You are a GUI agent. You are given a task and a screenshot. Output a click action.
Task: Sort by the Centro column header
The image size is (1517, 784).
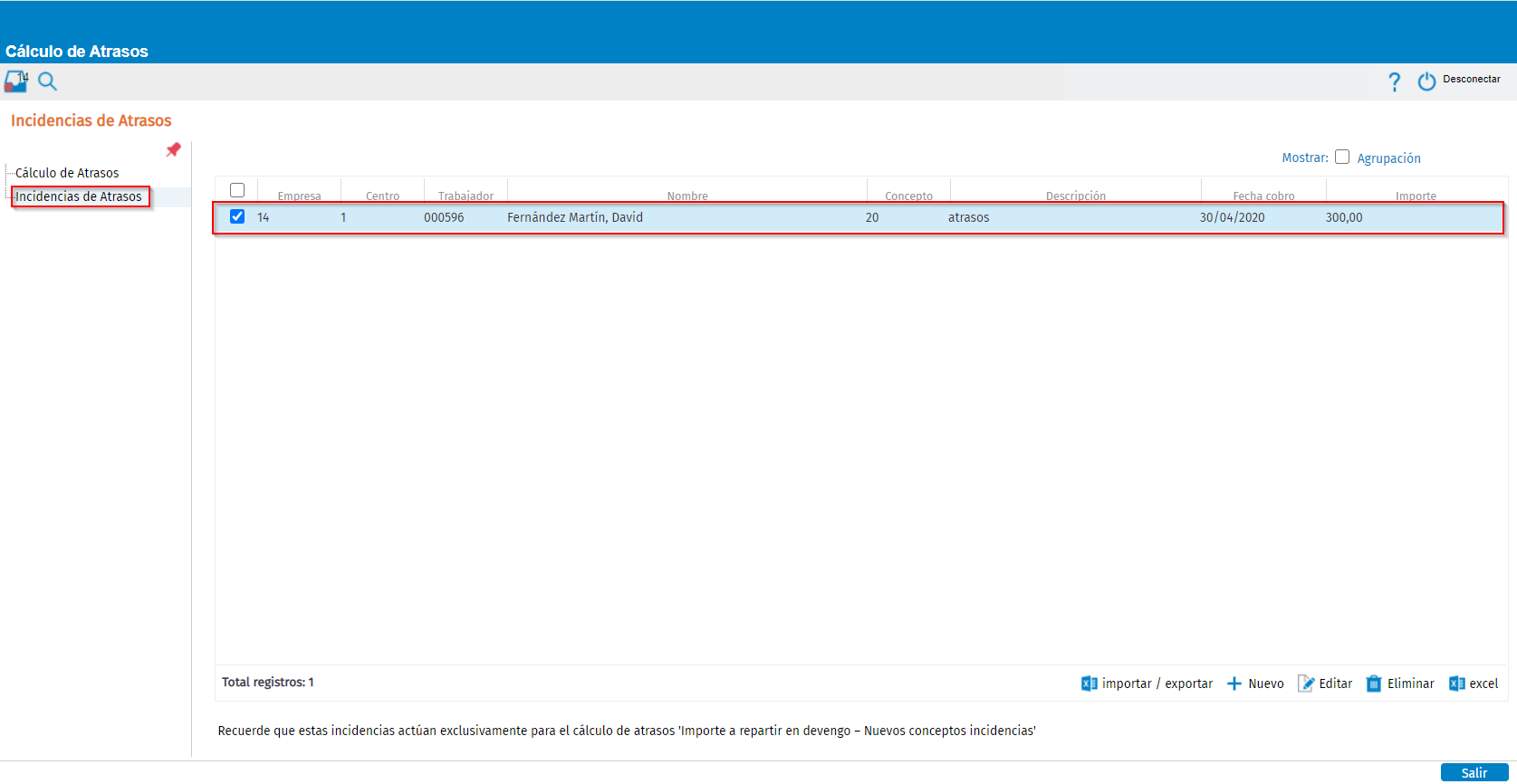tap(382, 196)
